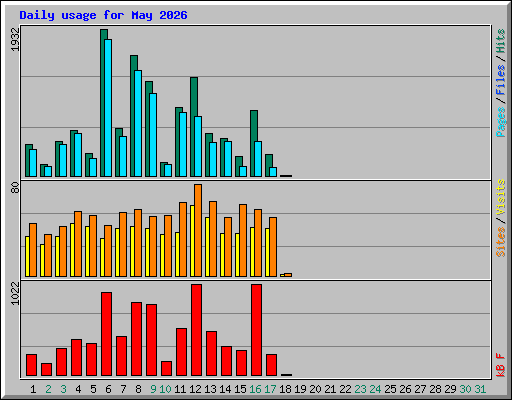Click the cyan bar for day 9
Image resolution: width=512 pixels, height=400 pixels.
coord(153,135)
